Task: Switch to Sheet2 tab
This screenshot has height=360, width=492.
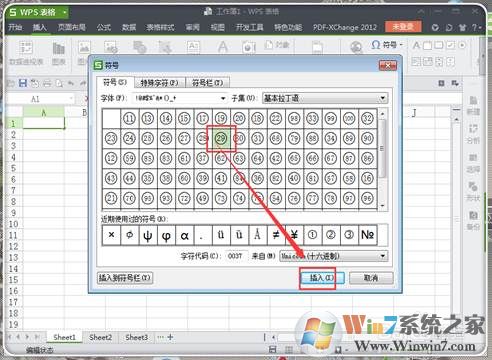Action: tap(100, 337)
